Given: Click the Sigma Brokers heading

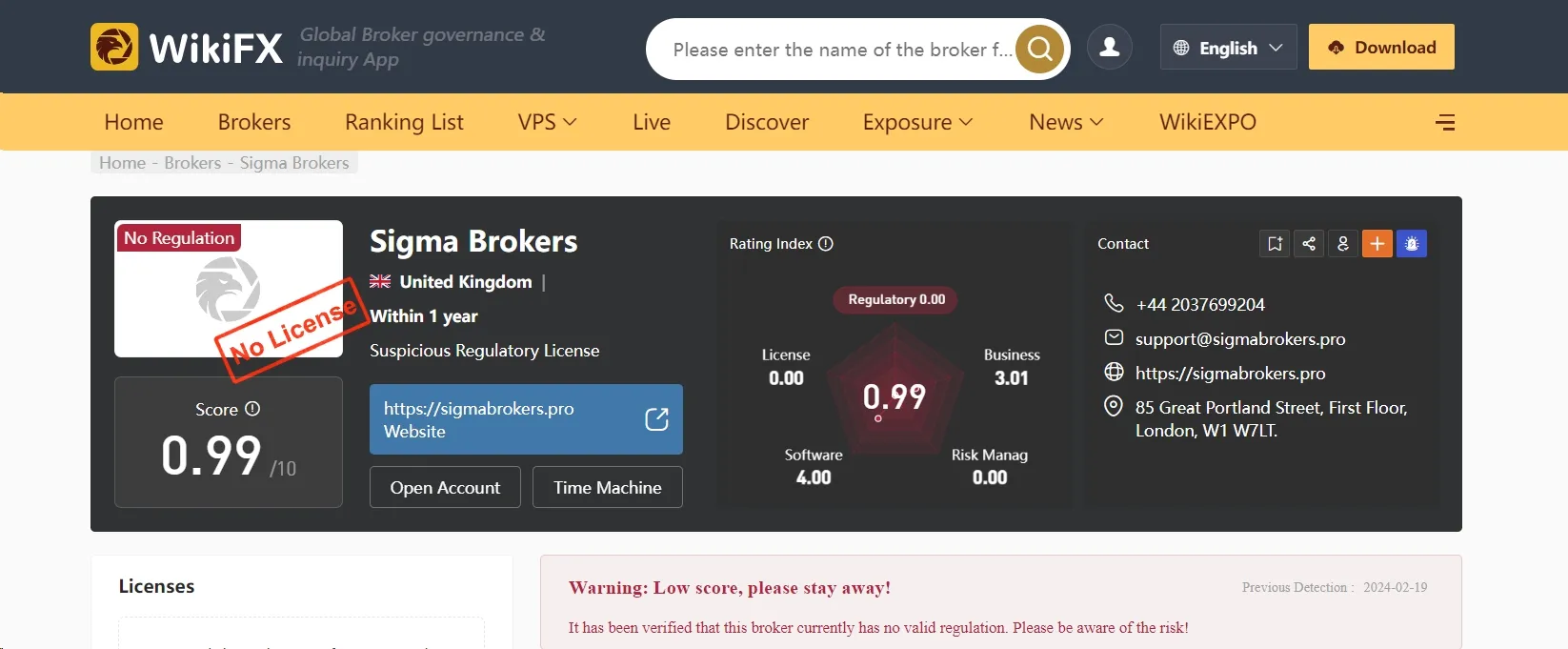Looking at the screenshot, I should (x=473, y=241).
